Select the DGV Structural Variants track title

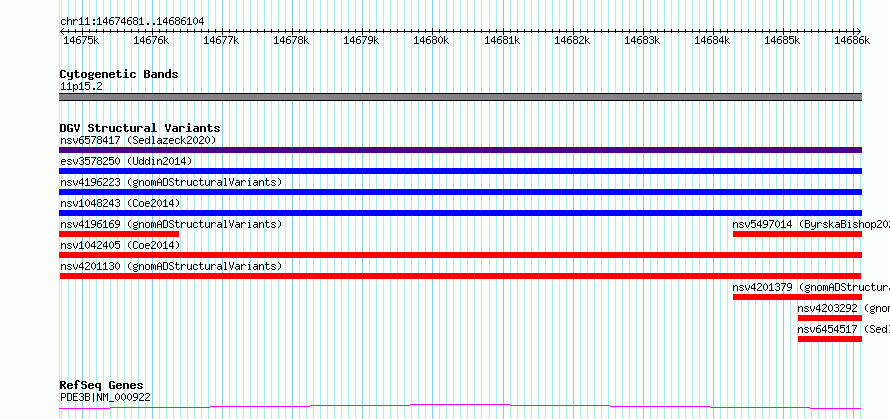[140, 128]
